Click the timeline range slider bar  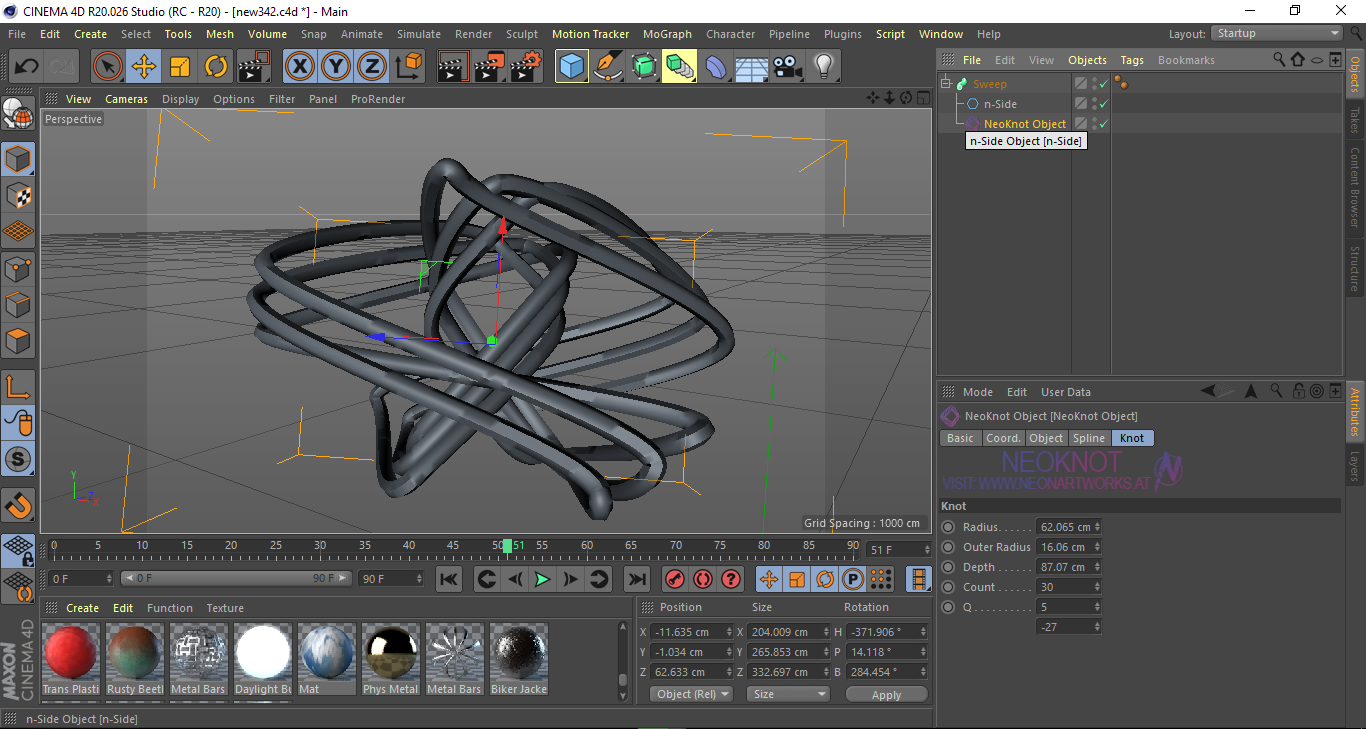coord(236,579)
